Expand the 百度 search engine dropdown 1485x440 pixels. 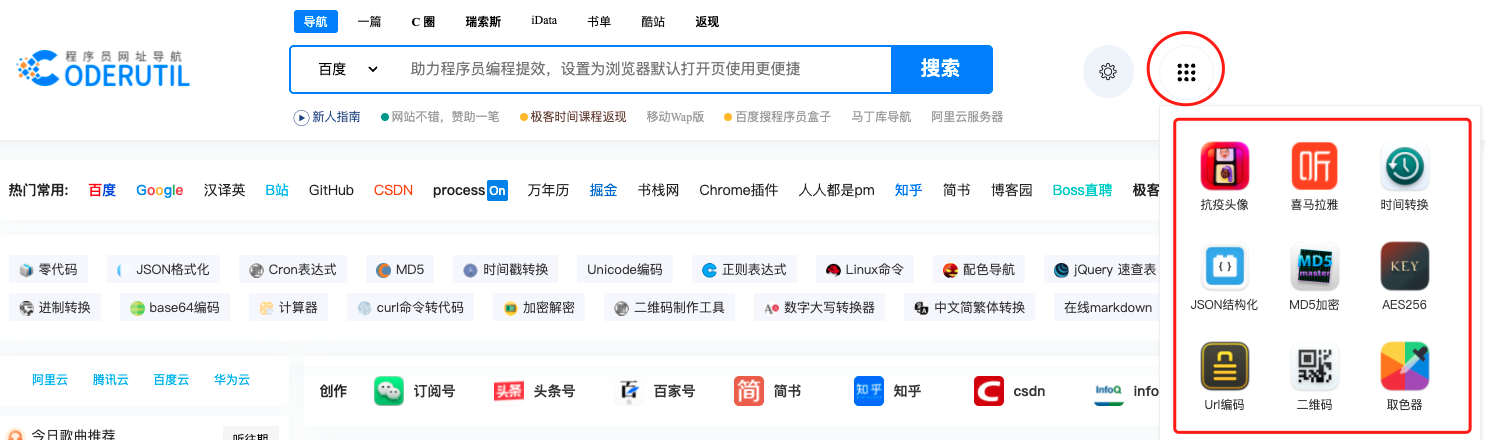[347, 69]
